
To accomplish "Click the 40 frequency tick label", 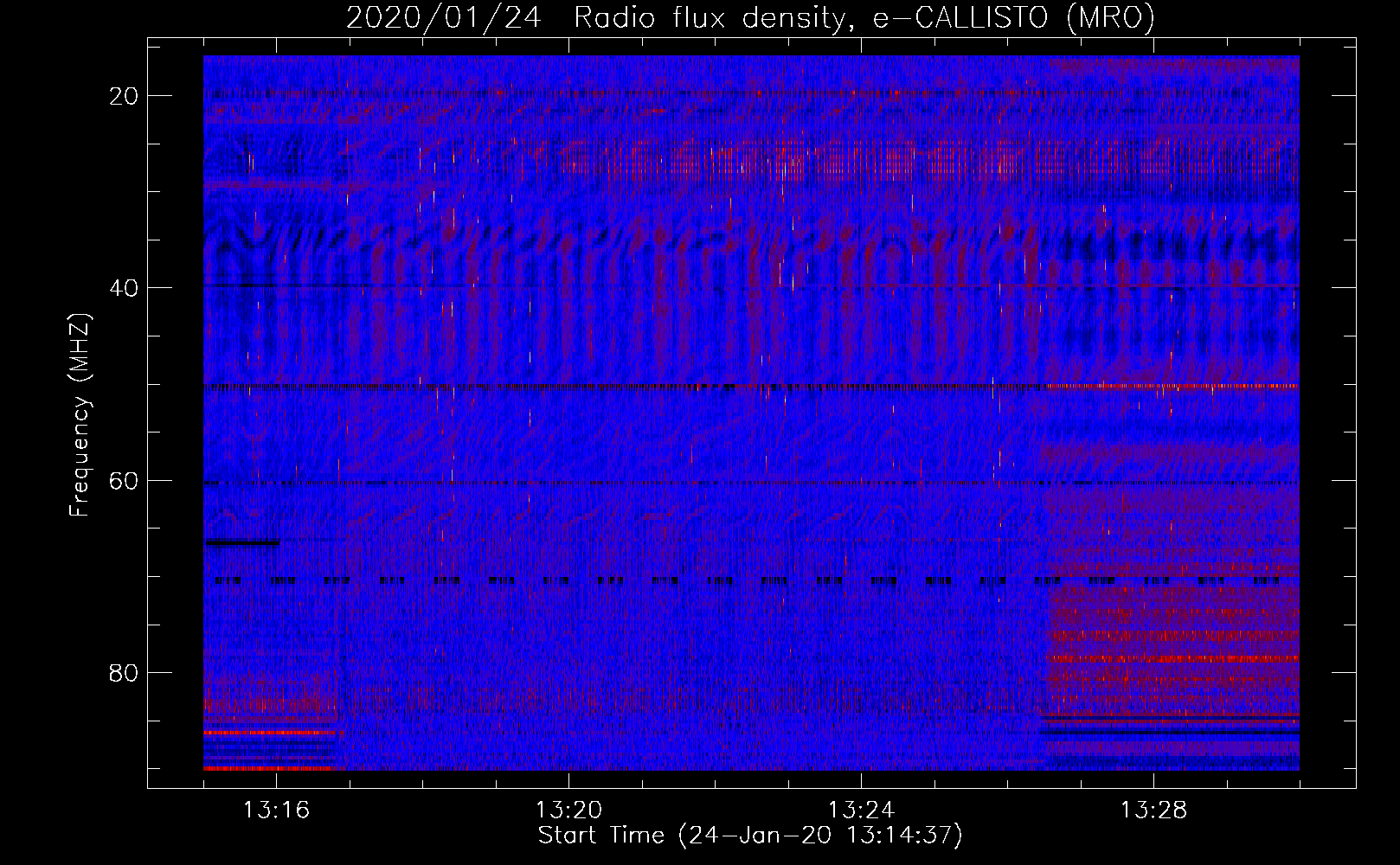I will coord(125,288).
